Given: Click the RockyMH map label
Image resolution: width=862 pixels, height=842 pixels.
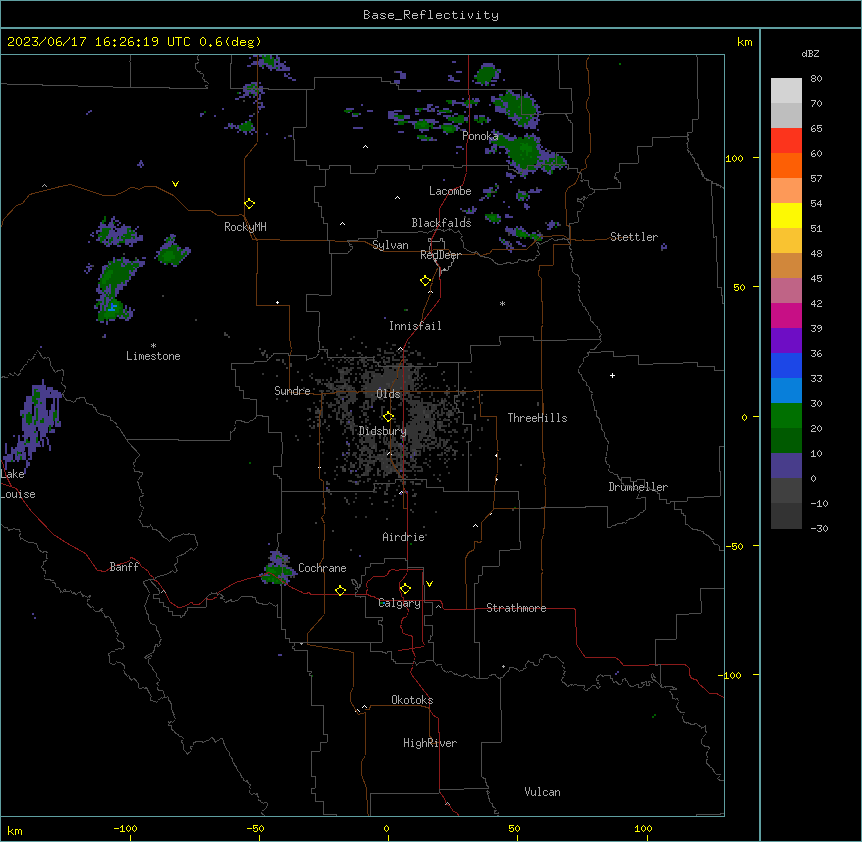Looking at the screenshot, I should 245,227.
